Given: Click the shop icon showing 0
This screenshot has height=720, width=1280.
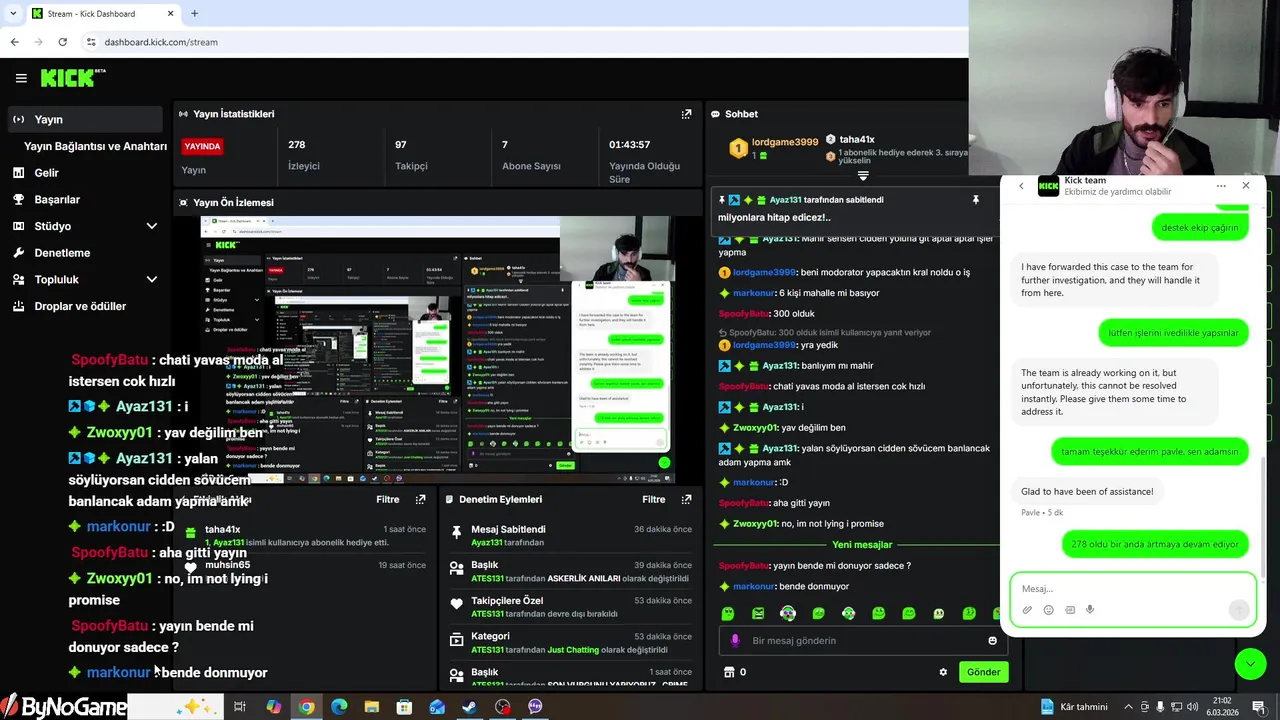Looking at the screenshot, I should [x=729, y=672].
